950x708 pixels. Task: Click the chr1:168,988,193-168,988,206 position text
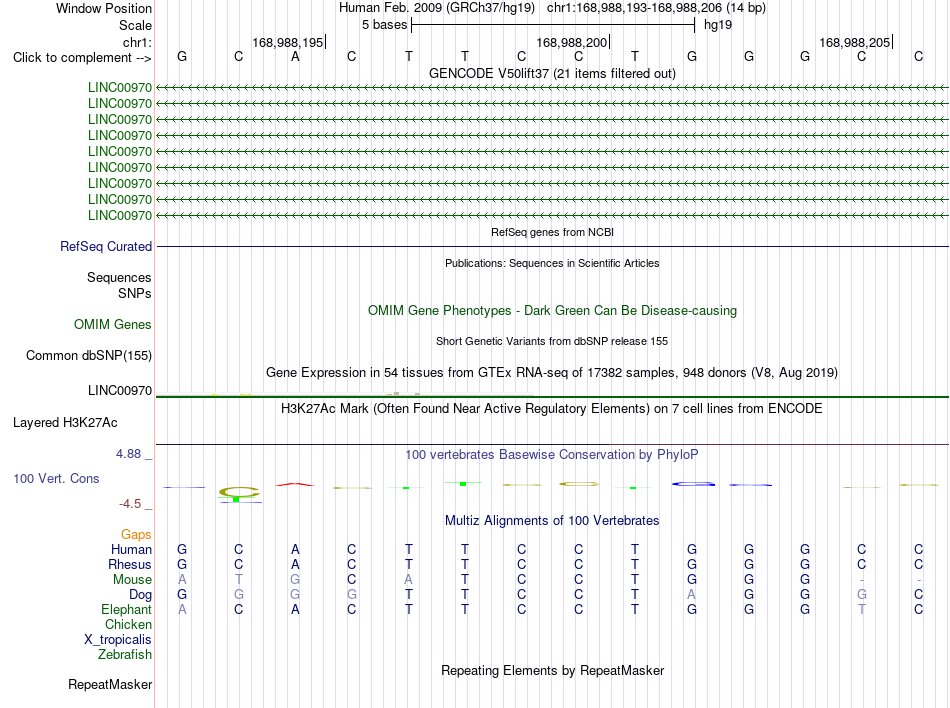(656, 8)
